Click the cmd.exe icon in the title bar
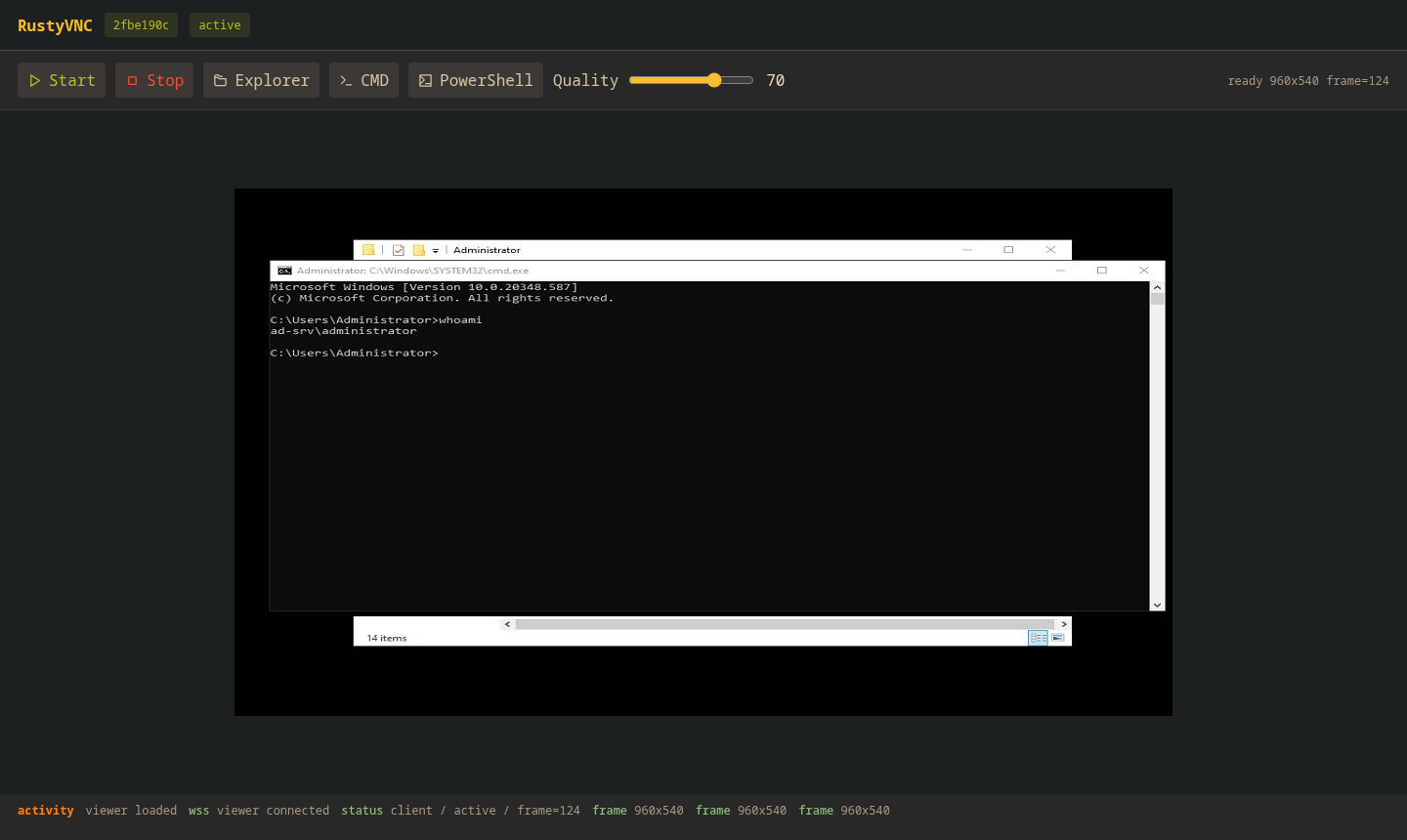The image size is (1407, 840). click(x=284, y=271)
